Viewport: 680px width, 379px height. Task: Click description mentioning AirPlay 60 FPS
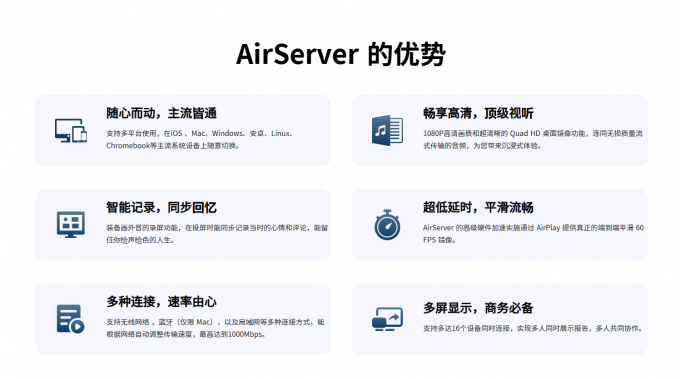coord(533,234)
